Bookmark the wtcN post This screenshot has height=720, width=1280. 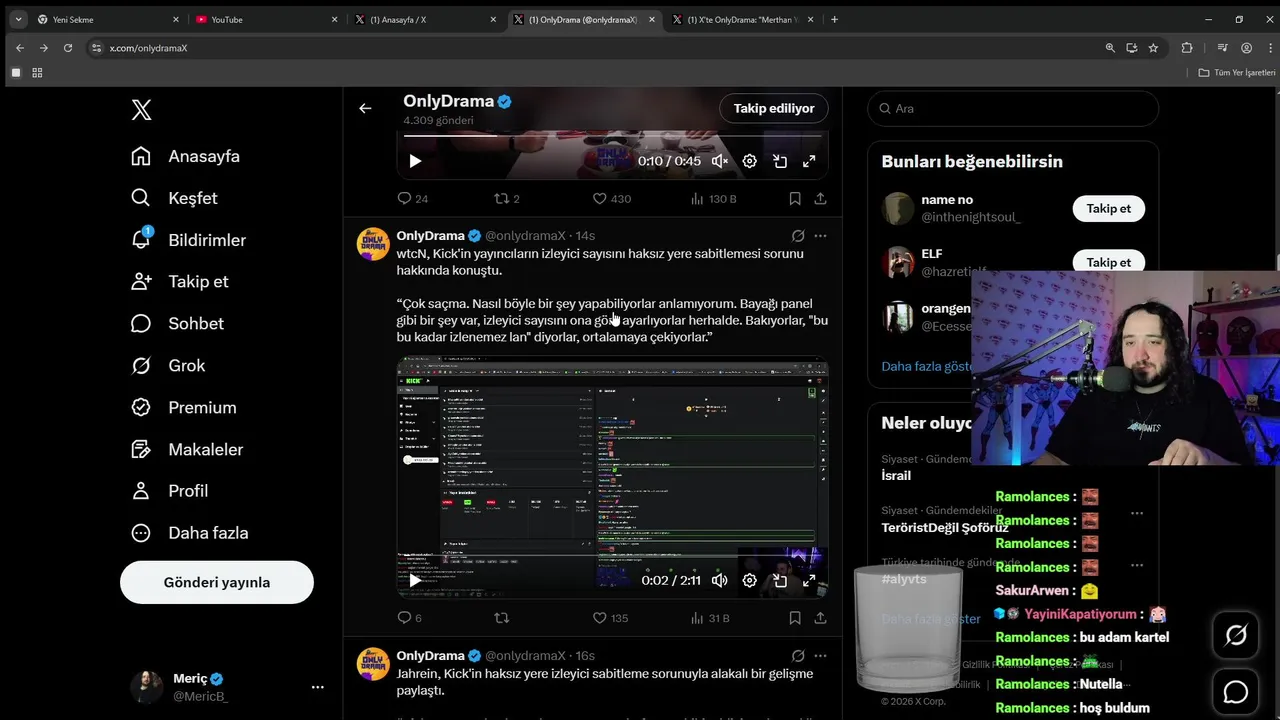[795, 618]
